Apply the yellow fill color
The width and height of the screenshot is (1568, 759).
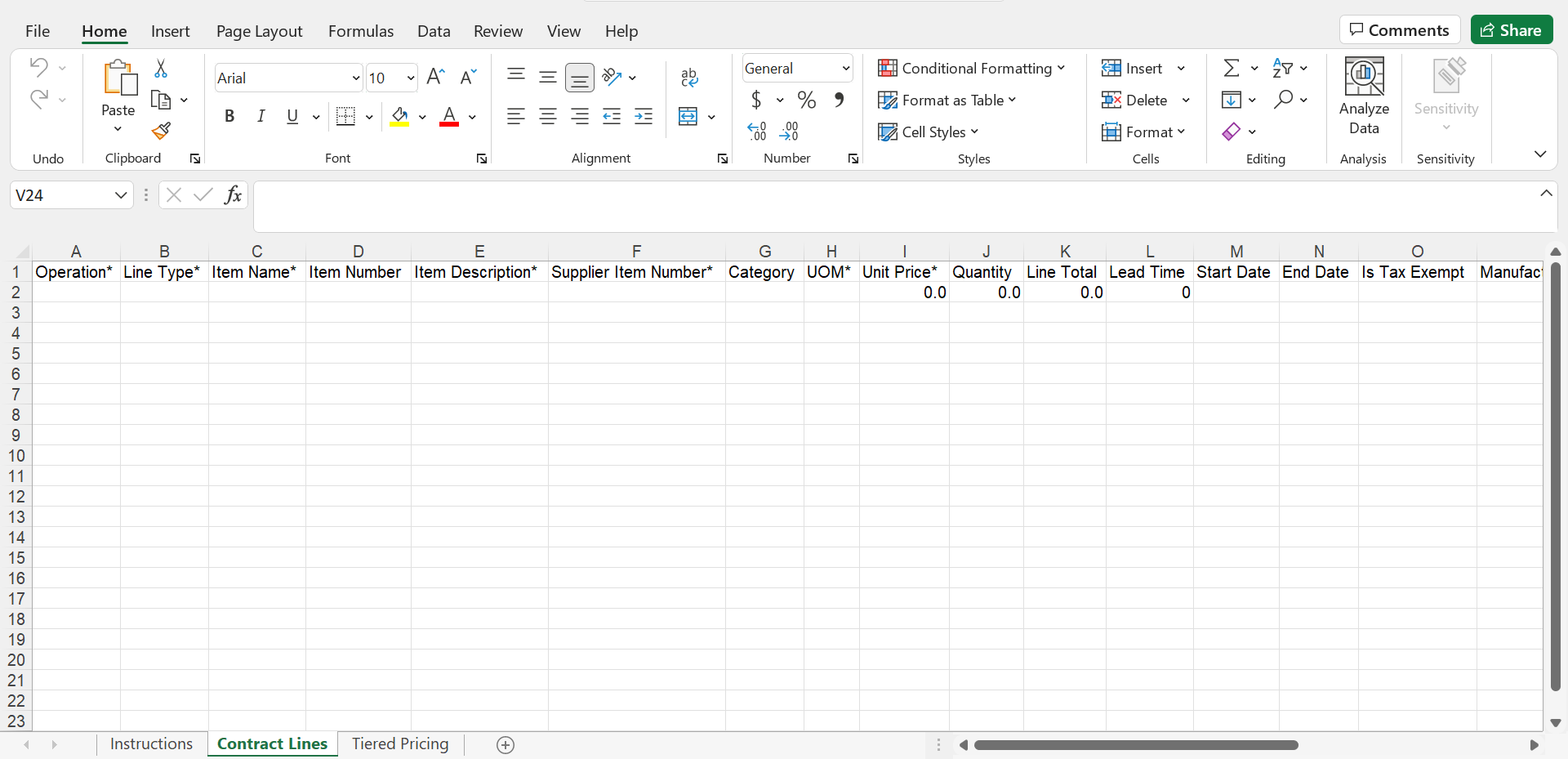[x=399, y=117]
